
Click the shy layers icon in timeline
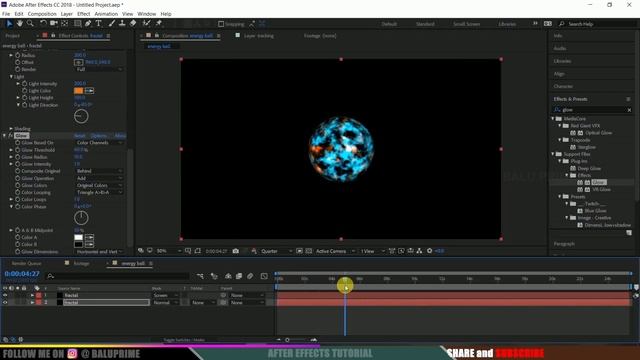(228, 276)
